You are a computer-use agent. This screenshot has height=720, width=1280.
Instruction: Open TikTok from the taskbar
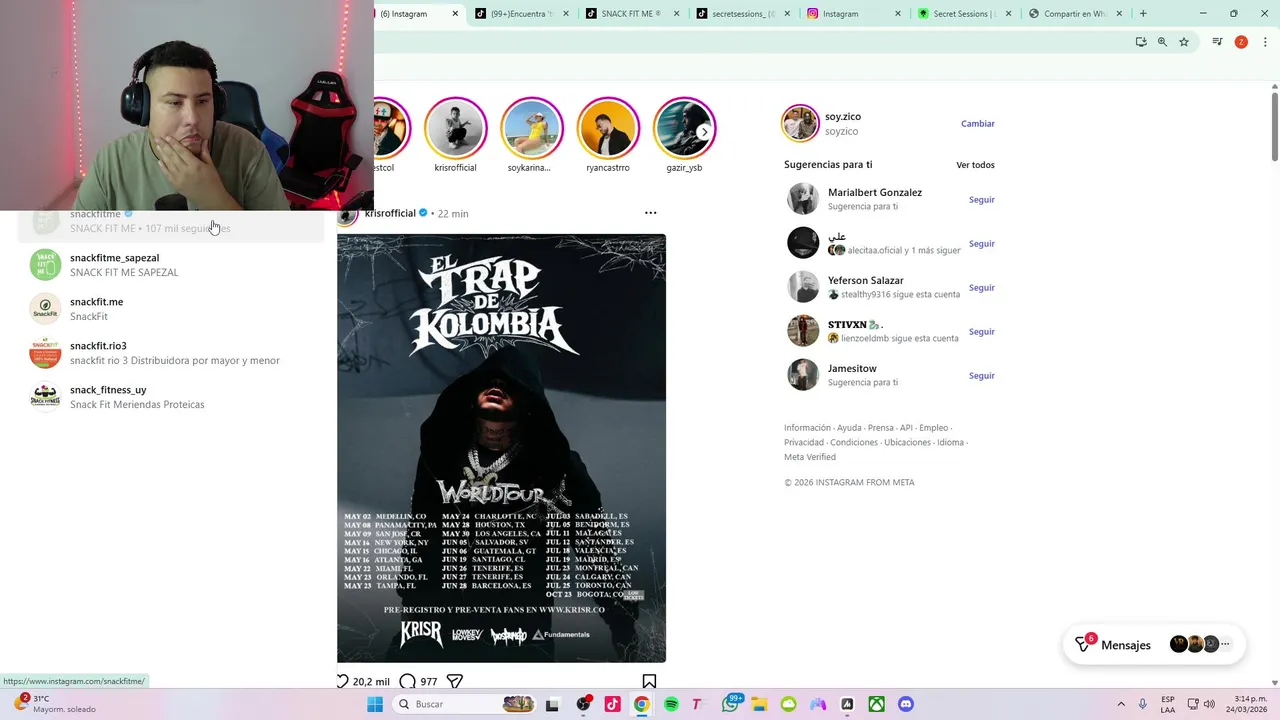coord(612,704)
